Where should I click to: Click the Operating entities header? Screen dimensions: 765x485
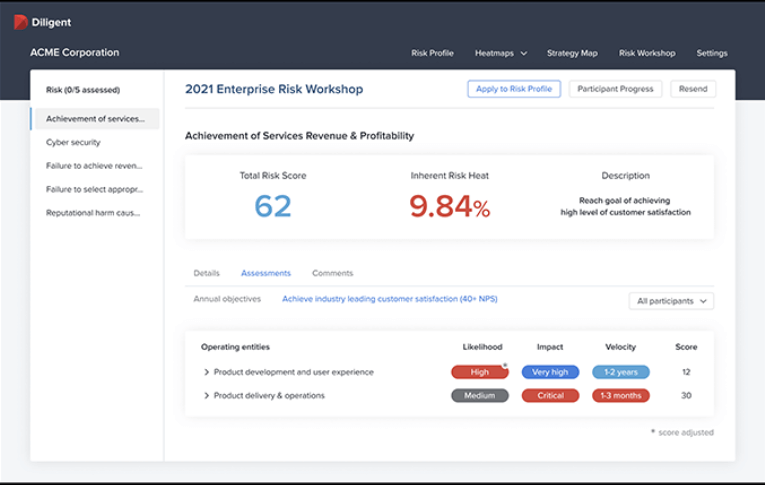click(235, 347)
